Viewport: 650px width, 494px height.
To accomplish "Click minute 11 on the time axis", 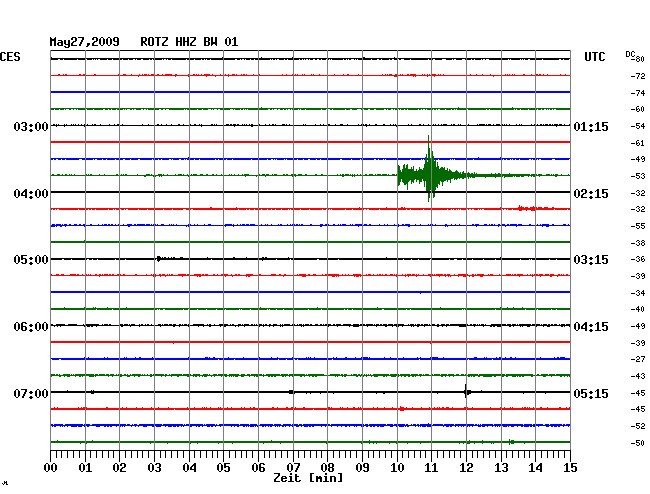I will (431, 468).
